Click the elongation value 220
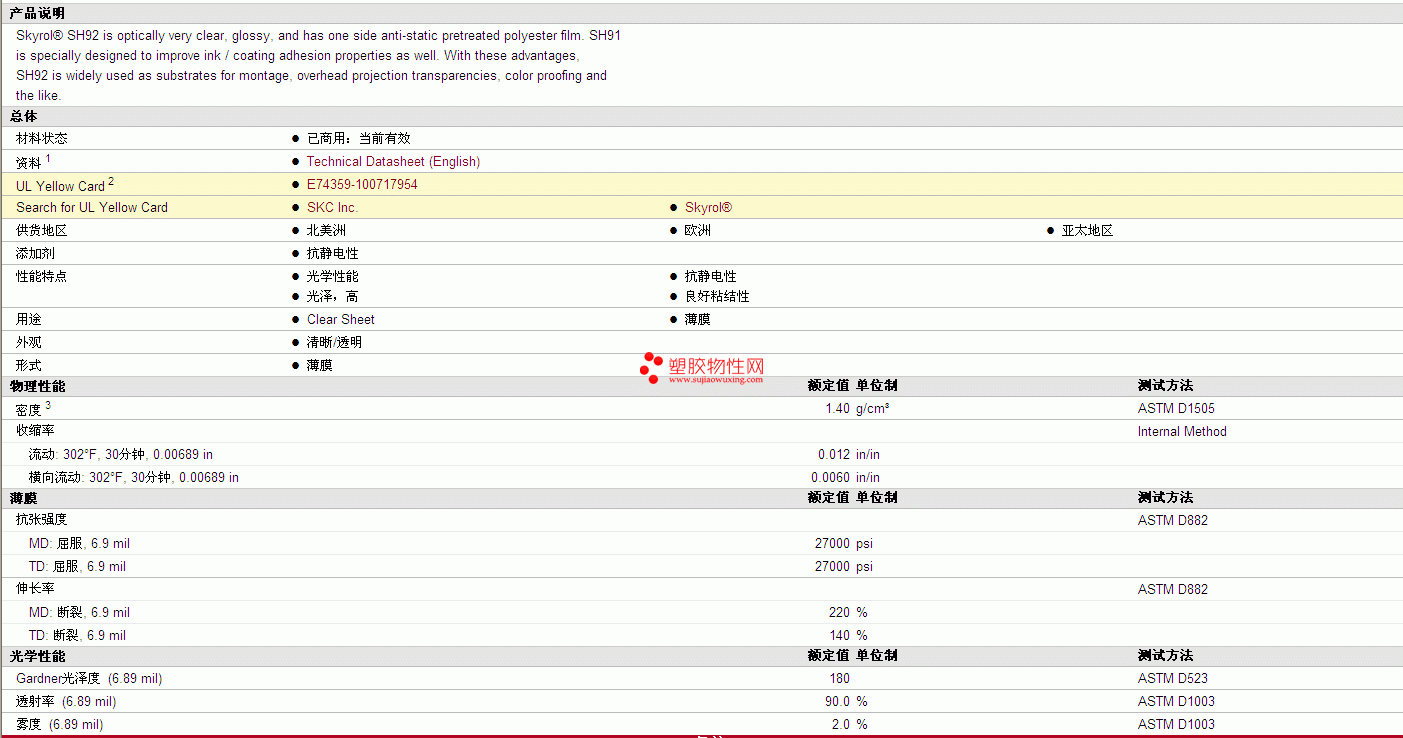This screenshot has height=738, width=1403. [839, 612]
